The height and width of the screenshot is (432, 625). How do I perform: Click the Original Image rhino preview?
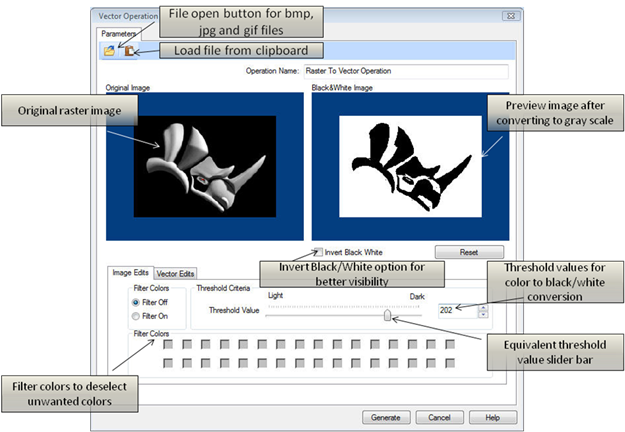point(204,166)
